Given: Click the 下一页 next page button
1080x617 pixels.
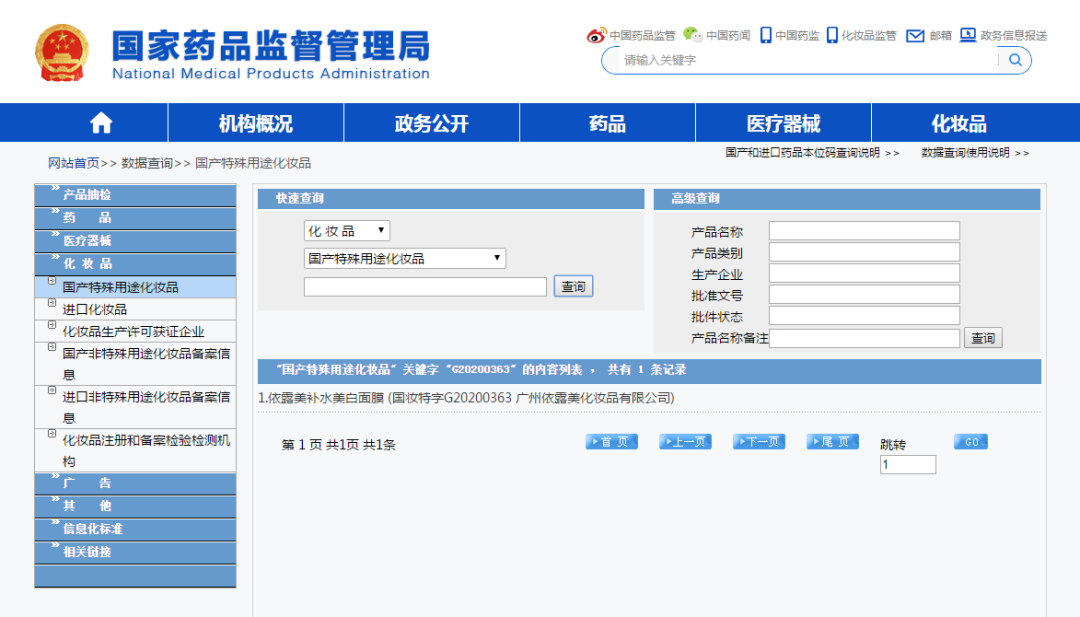Looking at the screenshot, I should 759,442.
